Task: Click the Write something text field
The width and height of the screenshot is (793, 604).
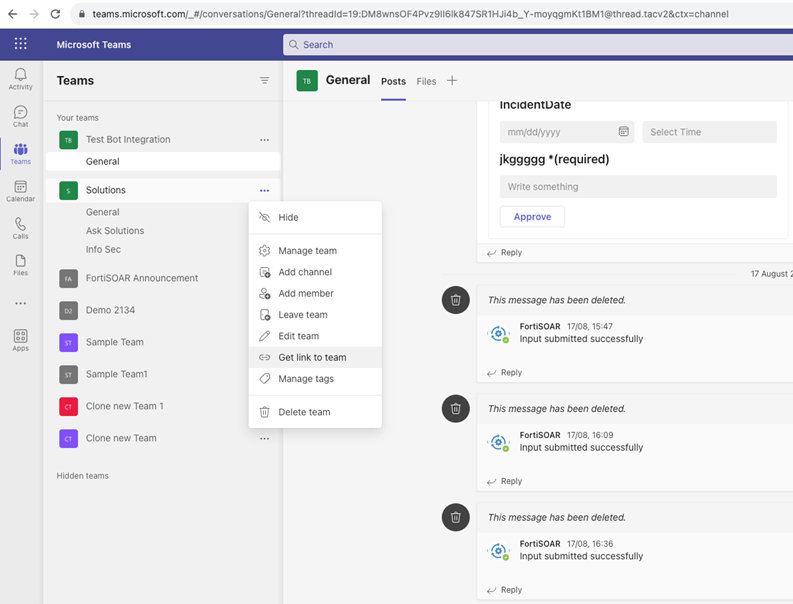Action: tap(638, 187)
